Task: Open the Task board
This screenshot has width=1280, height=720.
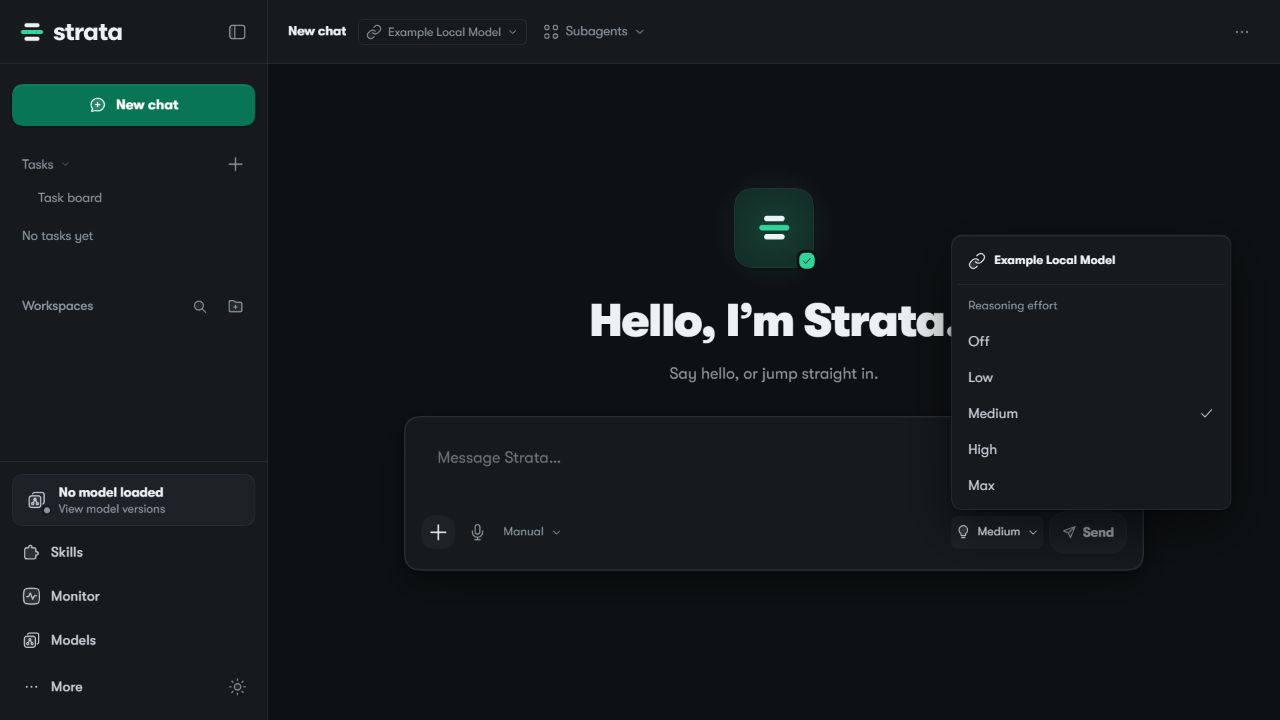Action: point(70,198)
